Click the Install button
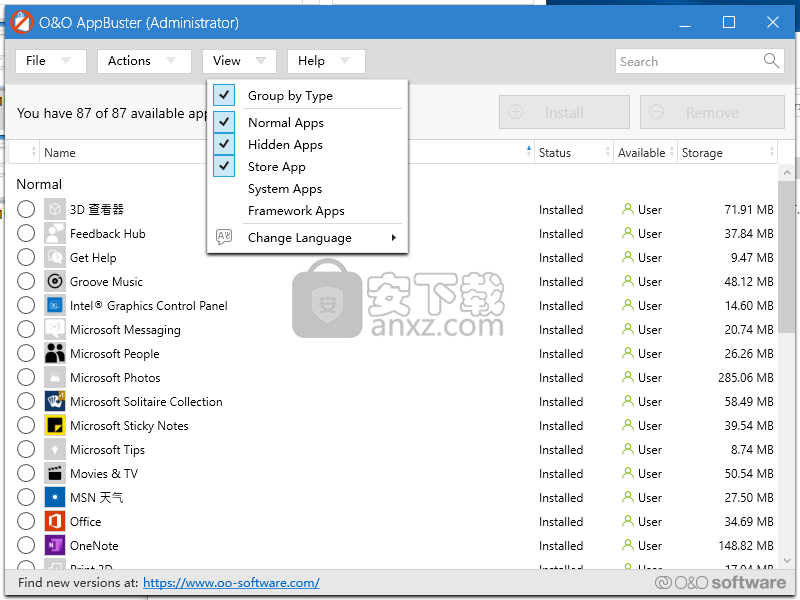800x600 pixels. 564,112
